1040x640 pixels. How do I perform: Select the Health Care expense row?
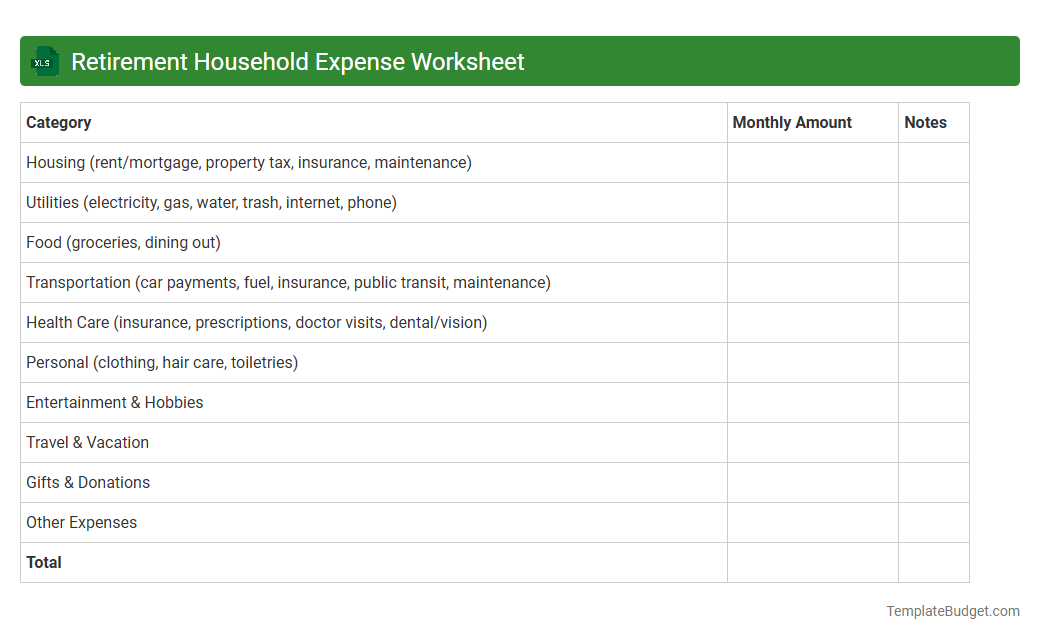(x=256, y=322)
